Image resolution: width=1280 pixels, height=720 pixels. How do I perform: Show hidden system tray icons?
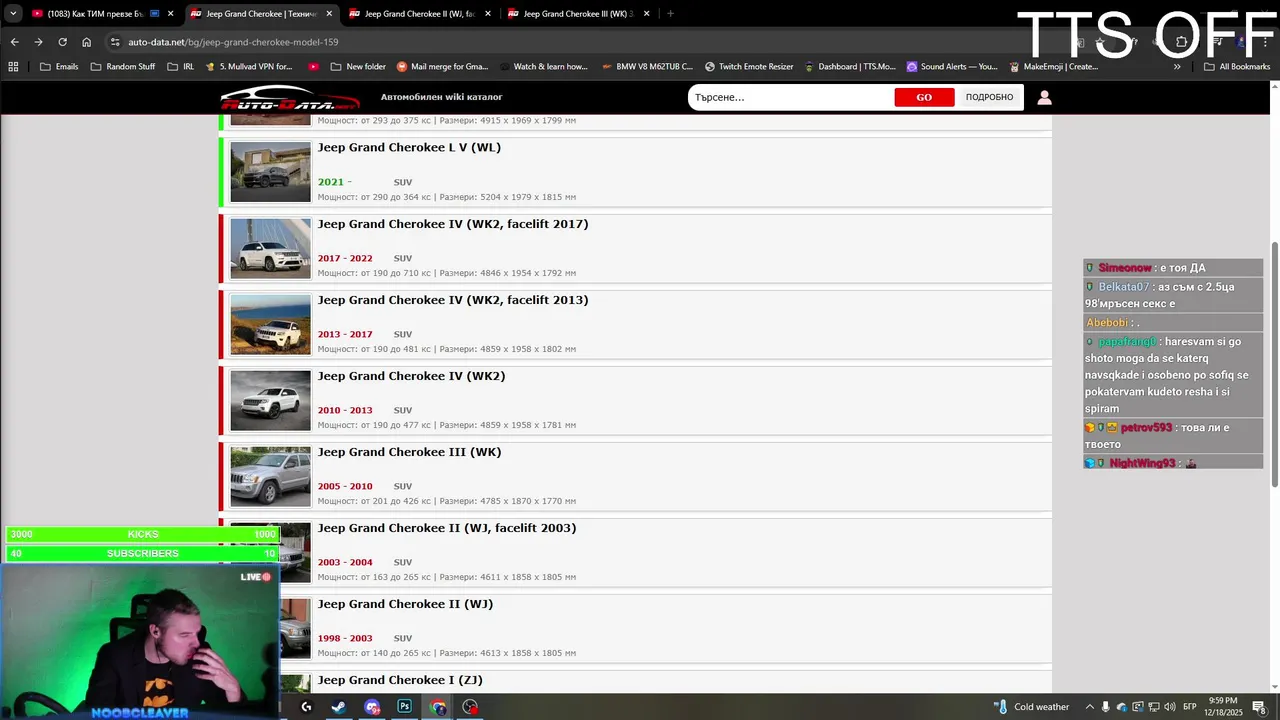(1089, 707)
